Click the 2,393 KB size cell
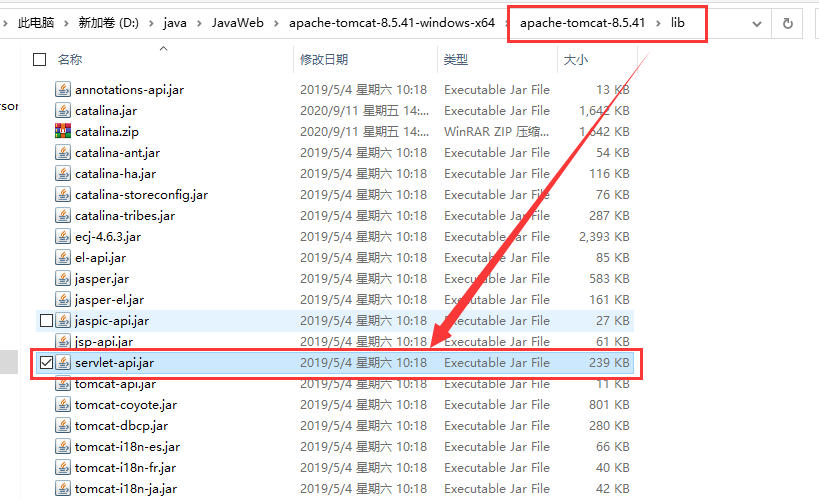The image size is (819, 501). [604, 237]
